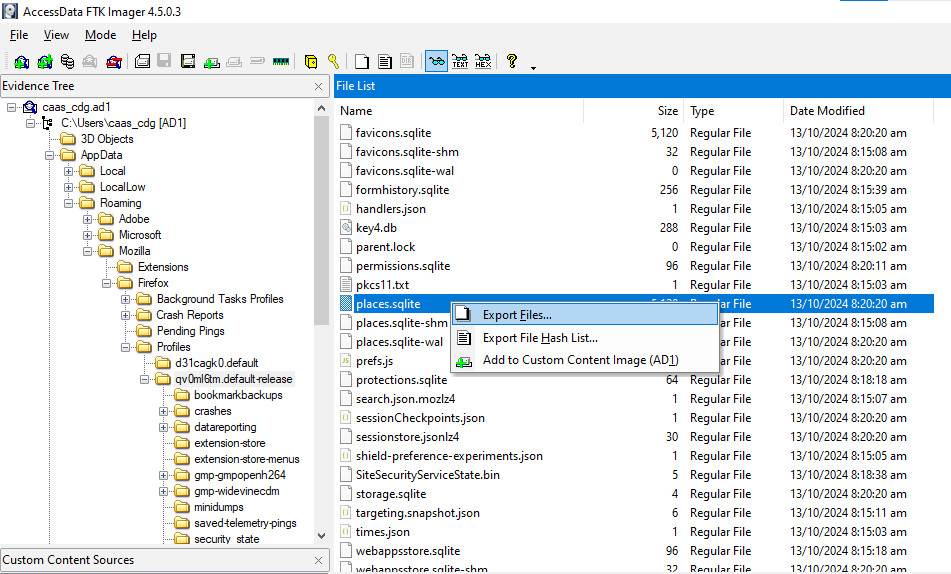Open Image Mounting from the toolbar

click(x=67, y=61)
